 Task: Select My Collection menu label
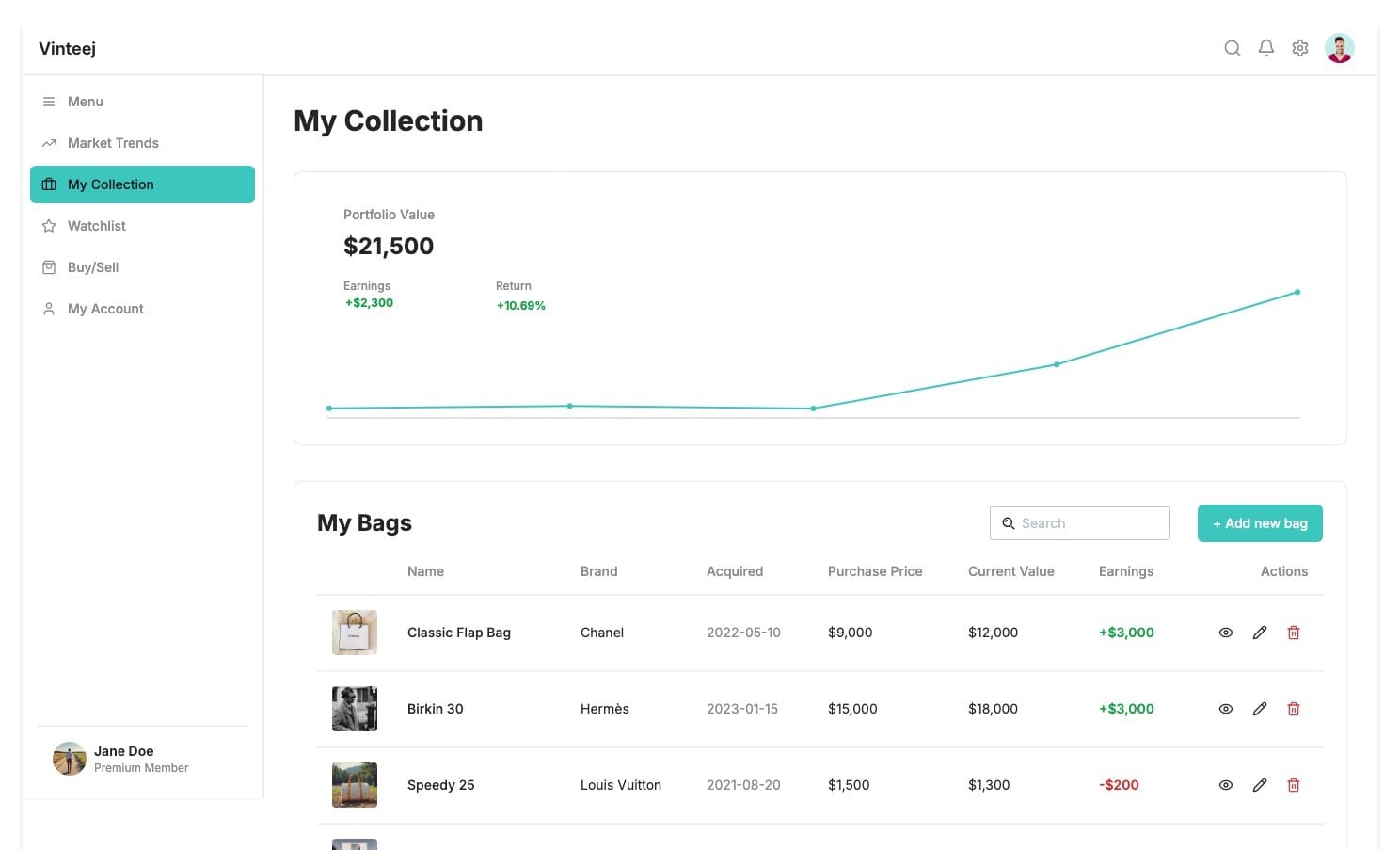pos(111,184)
